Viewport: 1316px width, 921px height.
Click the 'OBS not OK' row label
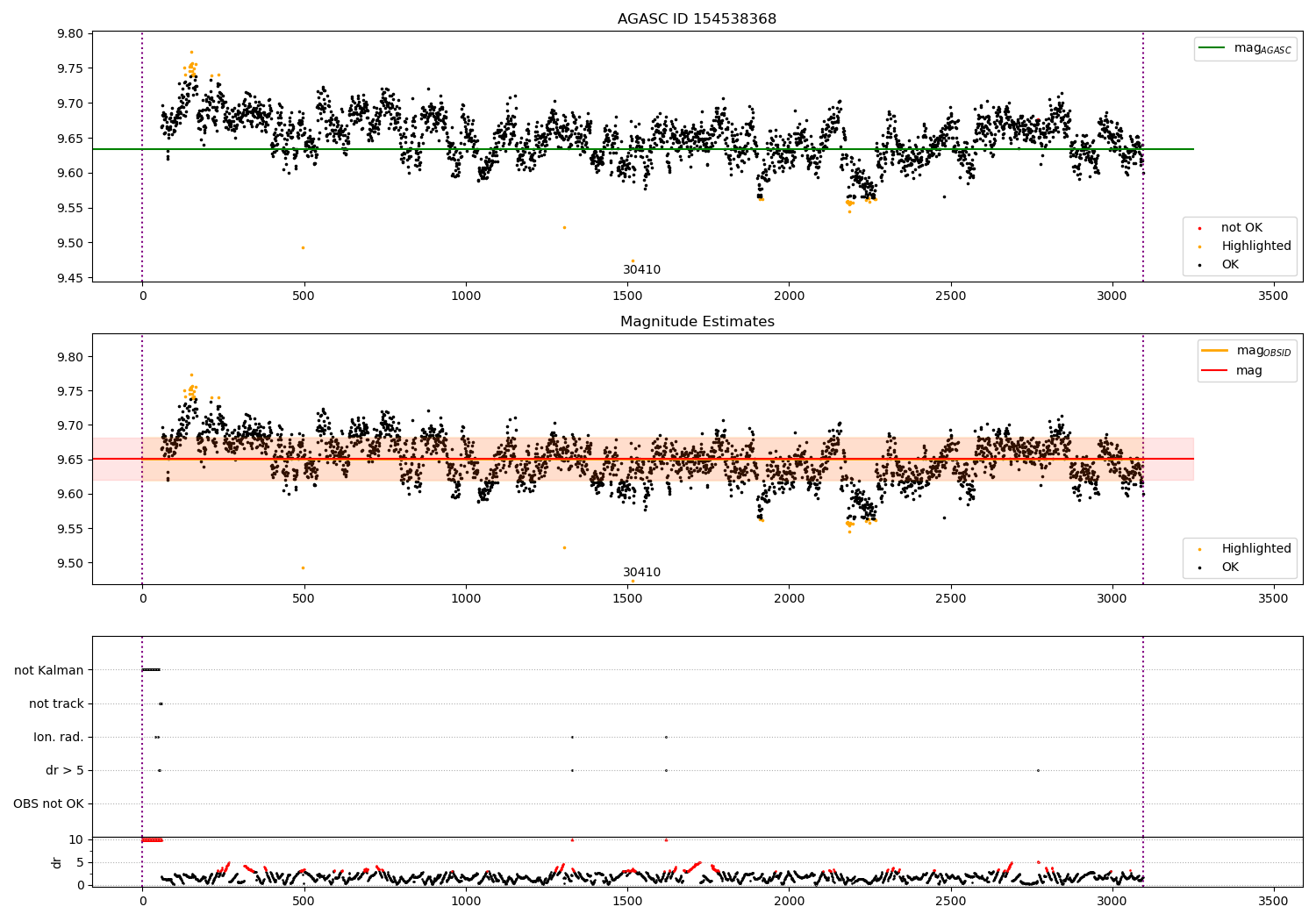48,803
